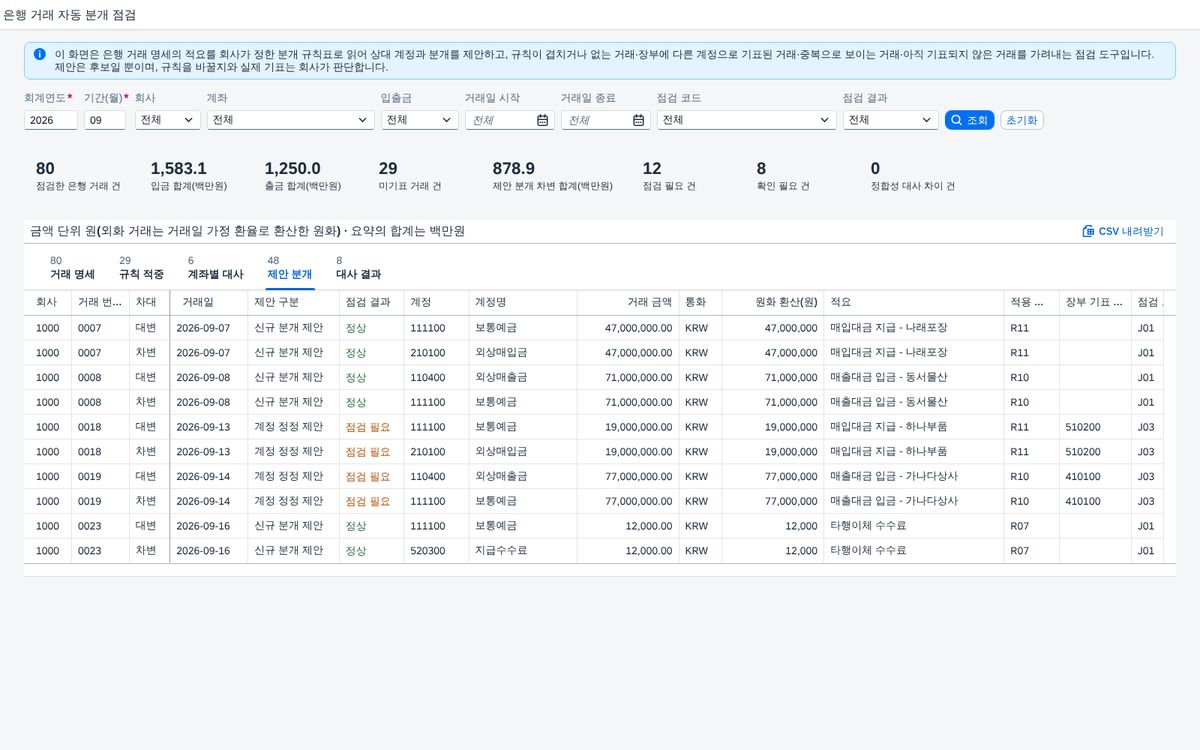Click the 조회 search button
Image resolution: width=1200 pixels, height=750 pixels.
pos(969,120)
